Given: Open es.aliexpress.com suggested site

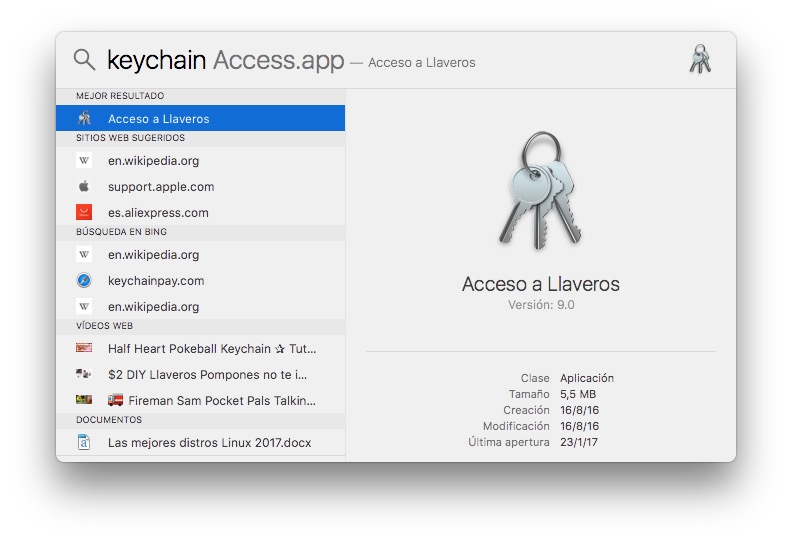Looking at the screenshot, I should click(201, 212).
